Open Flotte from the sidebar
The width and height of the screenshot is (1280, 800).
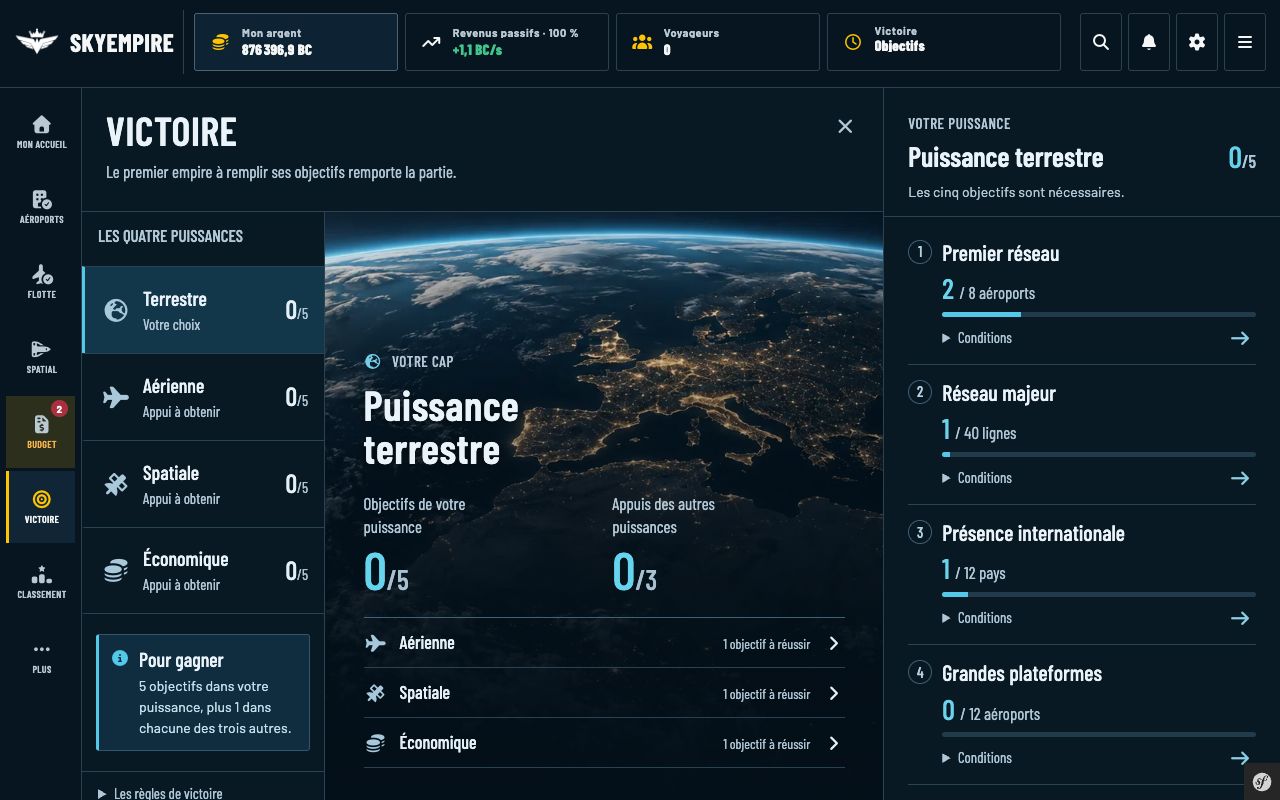41,282
